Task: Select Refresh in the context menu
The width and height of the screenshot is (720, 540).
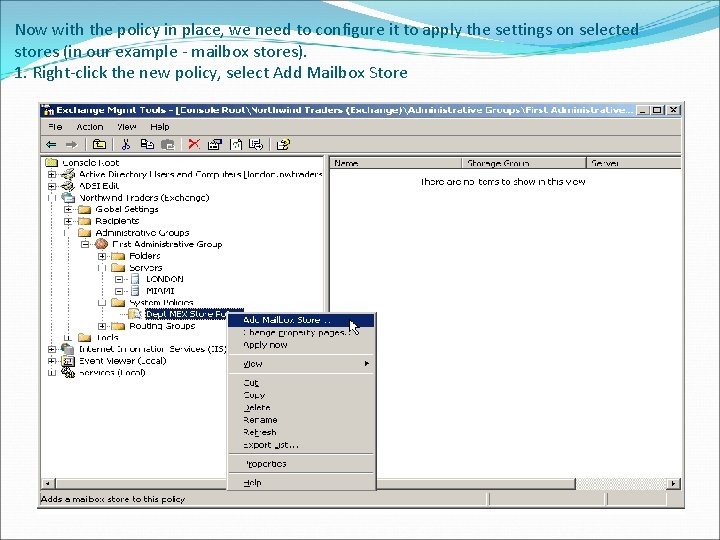Action: coord(302,432)
